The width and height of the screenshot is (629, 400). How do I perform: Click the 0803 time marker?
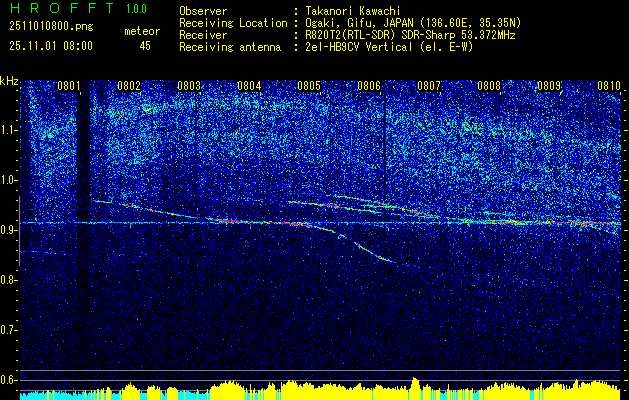(189, 86)
